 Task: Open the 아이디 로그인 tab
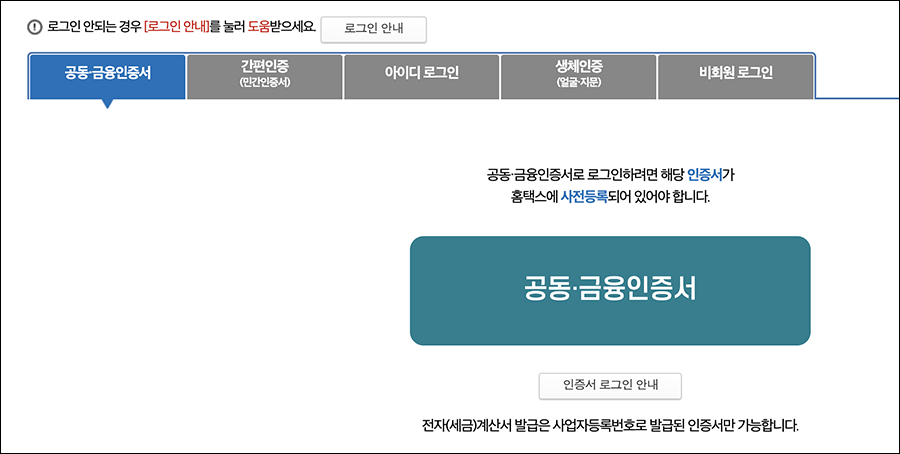pos(422,75)
